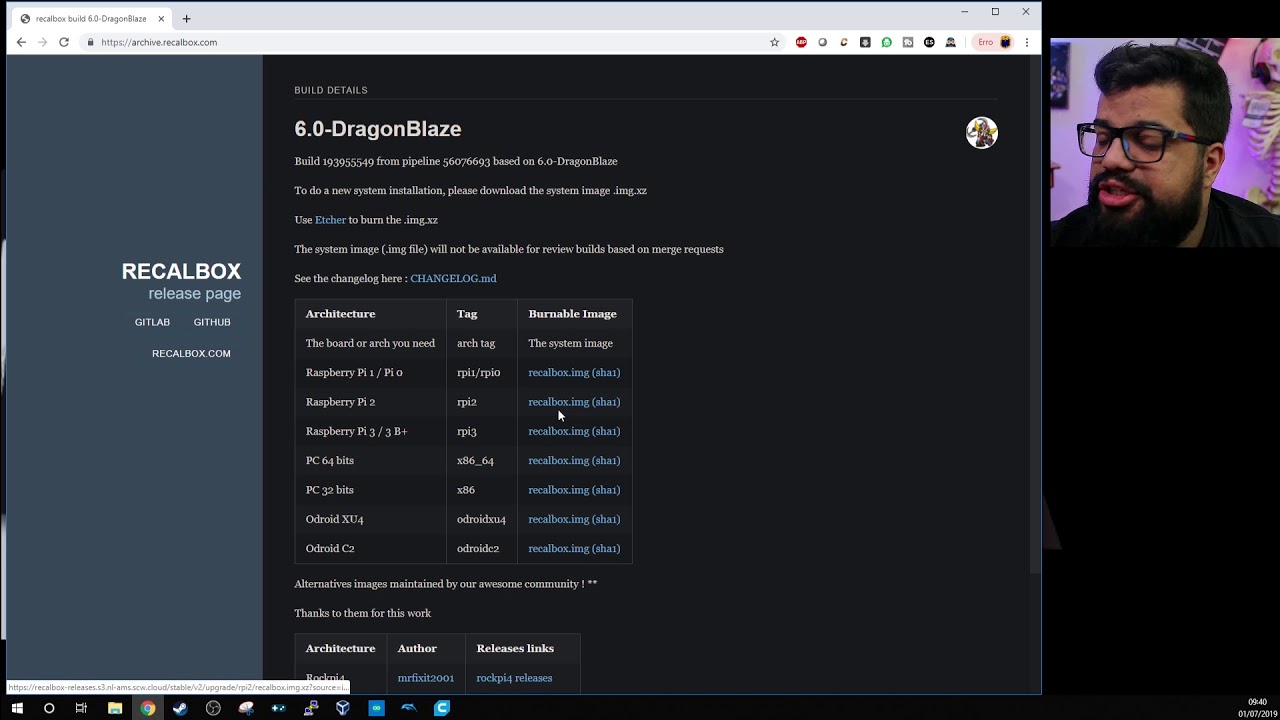This screenshot has height=720, width=1280.
Task: Open the orange C extension icon
Action: pyautogui.click(x=844, y=42)
